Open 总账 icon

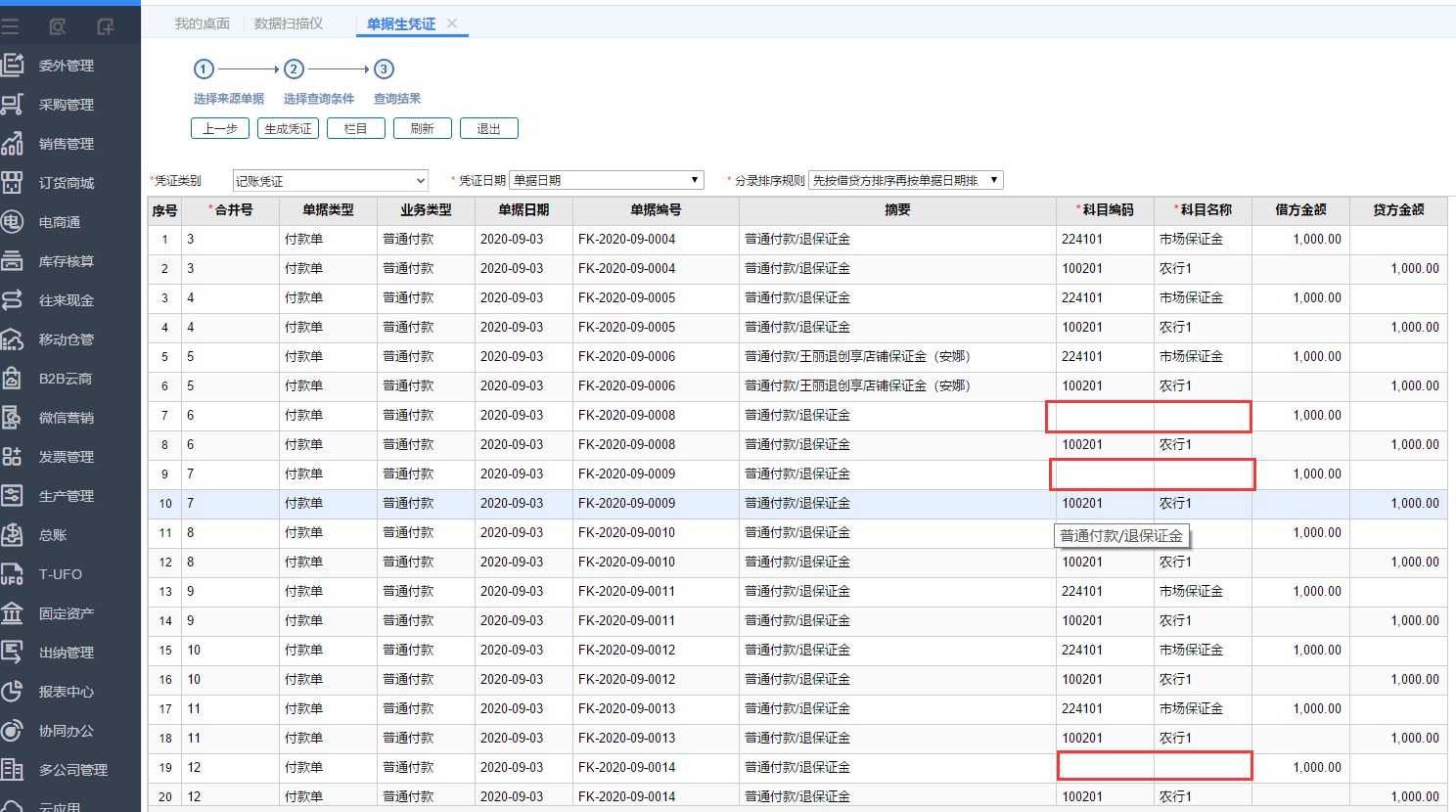pyautogui.click(x=12, y=535)
